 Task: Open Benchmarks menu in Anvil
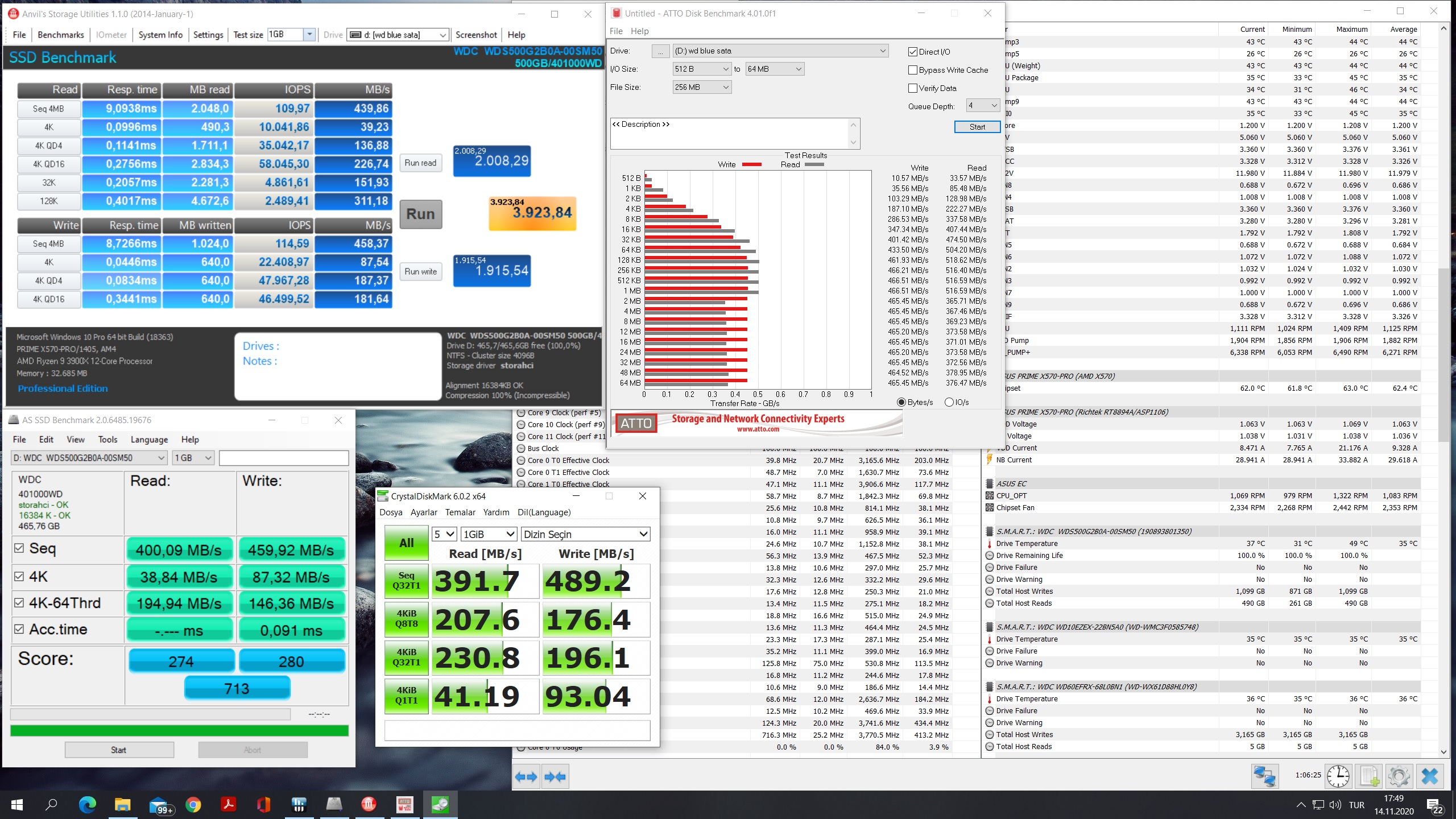[x=61, y=35]
